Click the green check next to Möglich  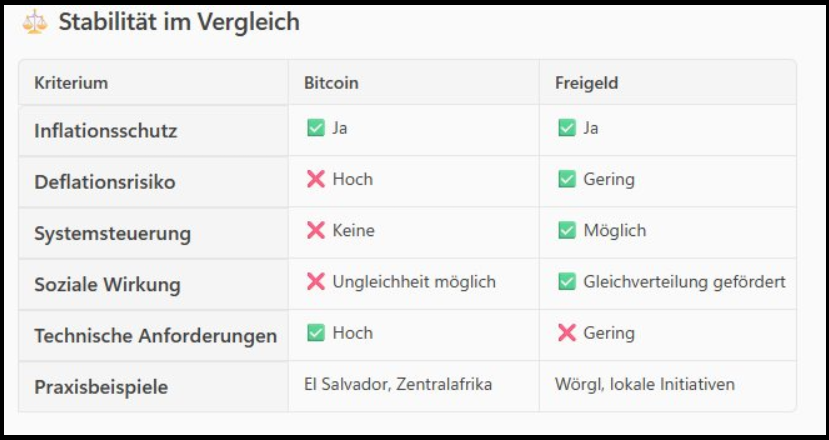[567, 230]
